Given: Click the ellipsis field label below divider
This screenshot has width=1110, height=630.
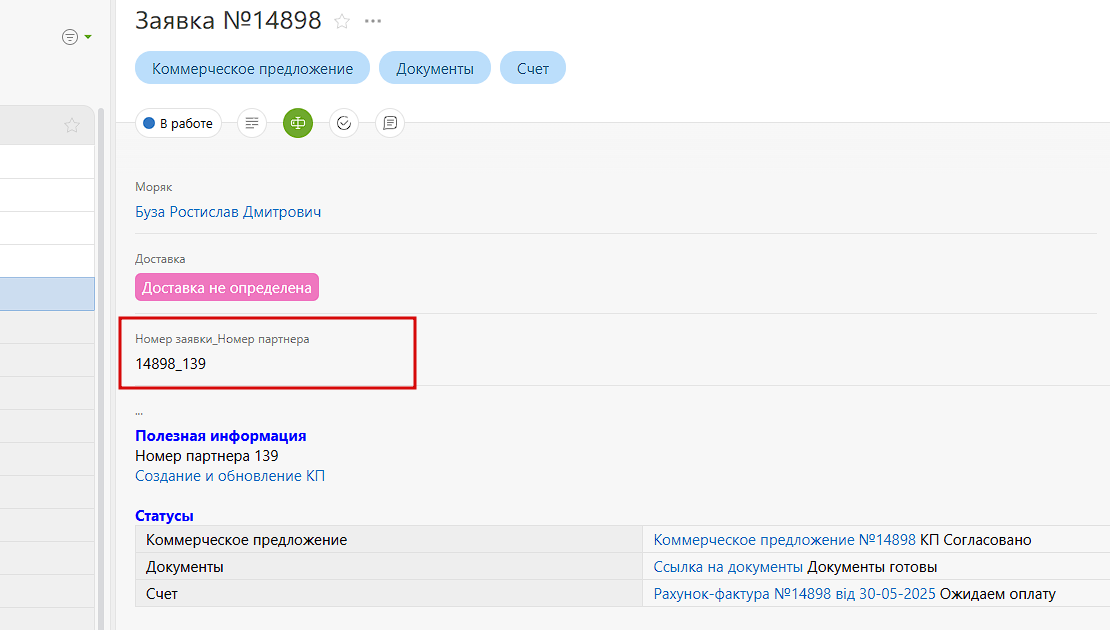Looking at the screenshot, I should [139, 412].
